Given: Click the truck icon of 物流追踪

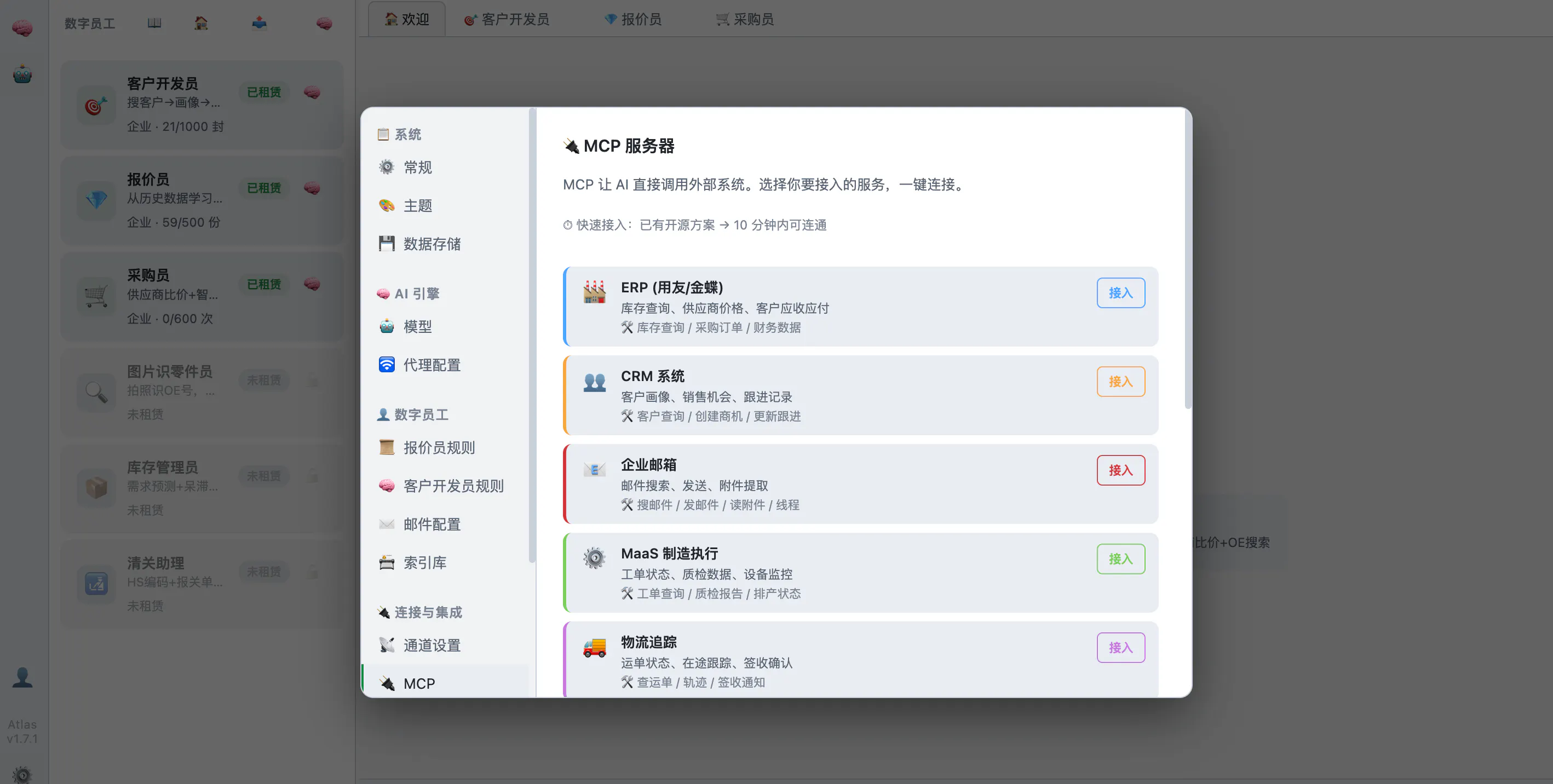Looking at the screenshot, I should (595, 647).
